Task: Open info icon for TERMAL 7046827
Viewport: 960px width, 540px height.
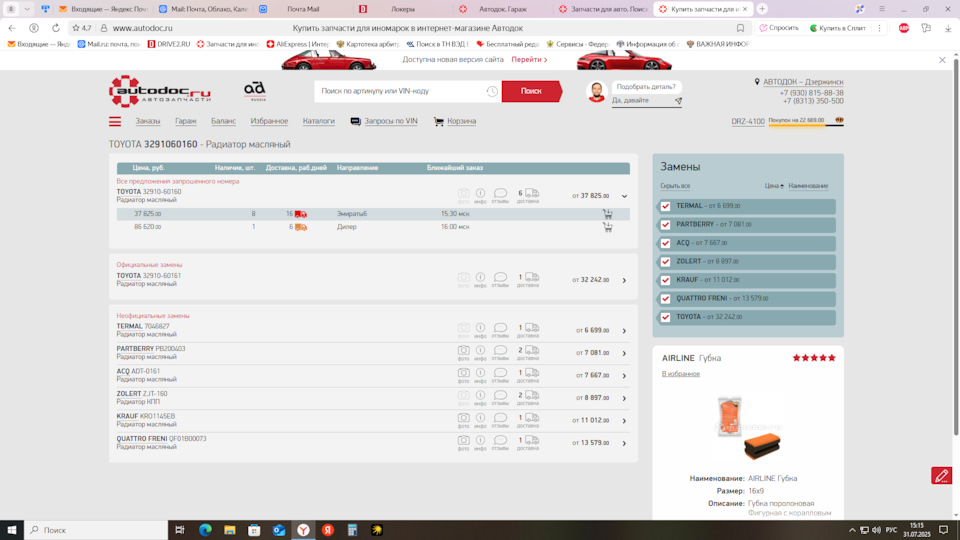Action: point(481,328)
